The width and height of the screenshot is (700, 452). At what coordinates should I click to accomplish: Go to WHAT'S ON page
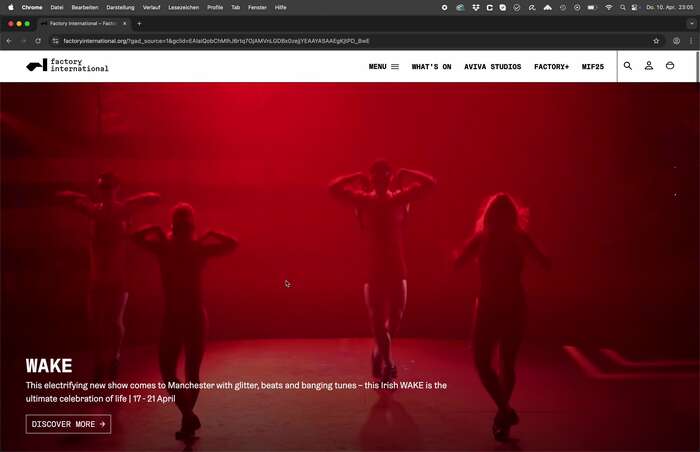pyautogui.click(x=431, y=67)
